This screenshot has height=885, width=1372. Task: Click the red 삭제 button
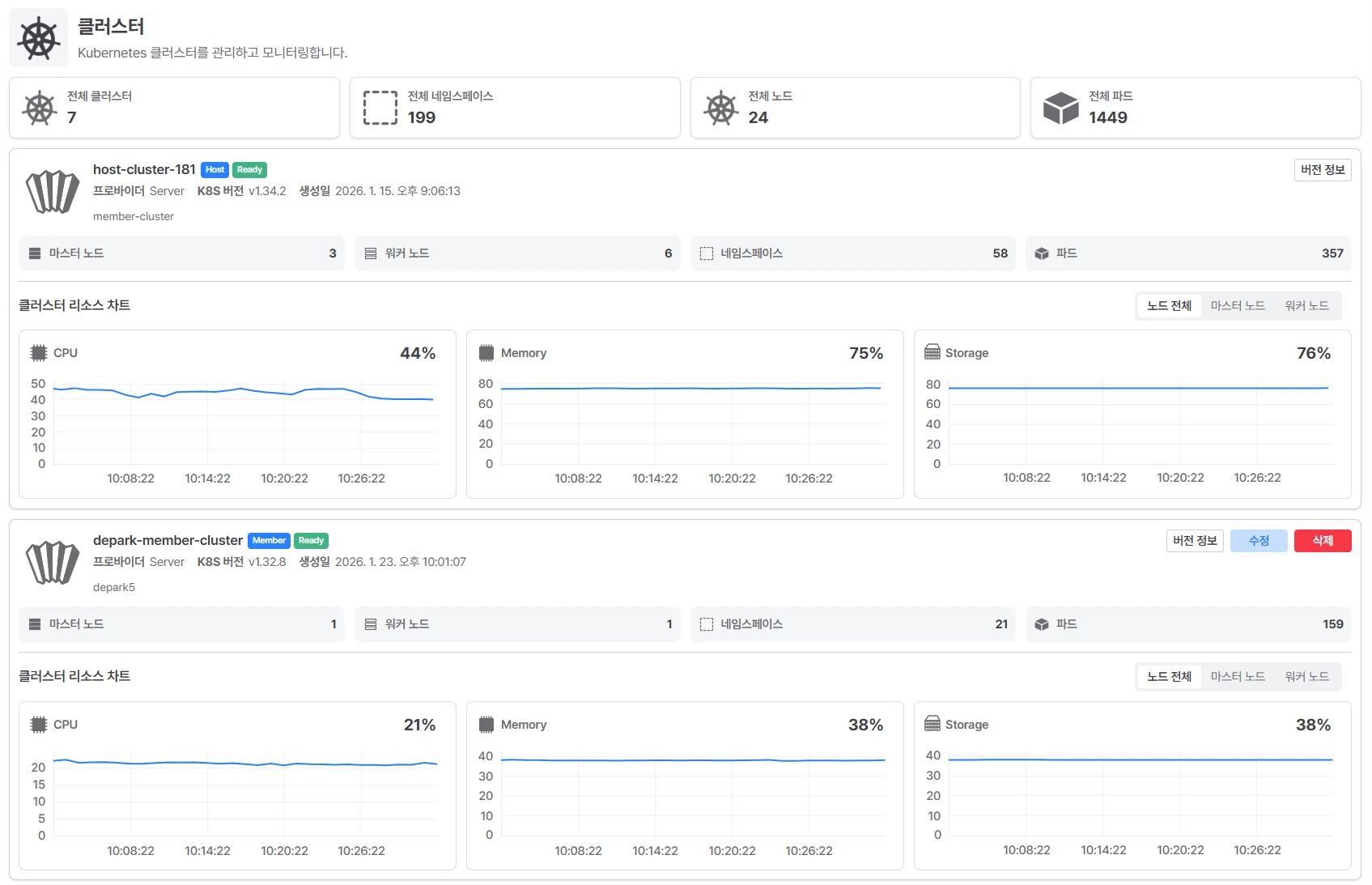click(1323, 541)
